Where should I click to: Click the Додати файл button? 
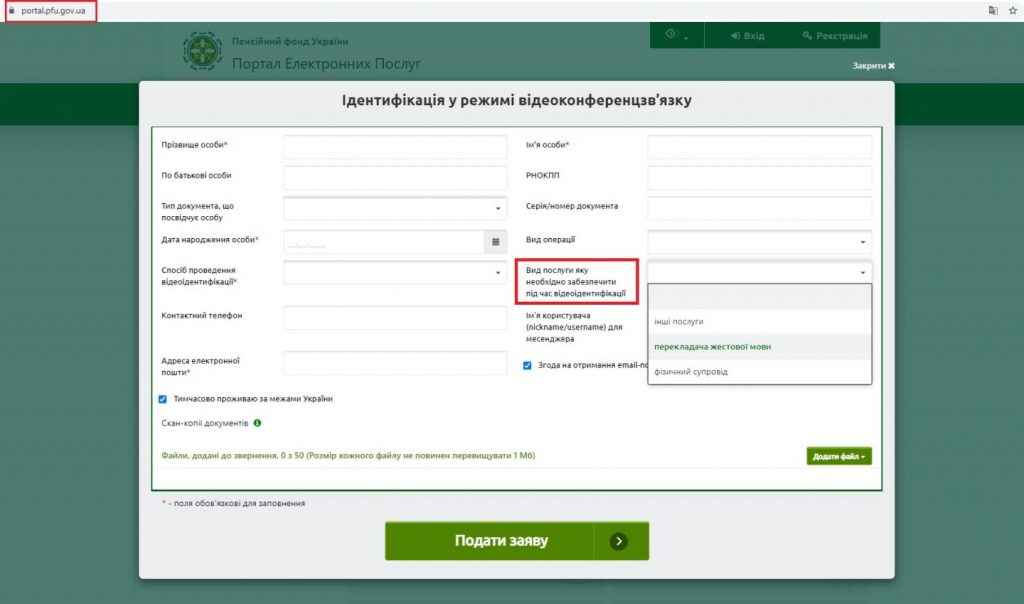click(x=839, y=456)
